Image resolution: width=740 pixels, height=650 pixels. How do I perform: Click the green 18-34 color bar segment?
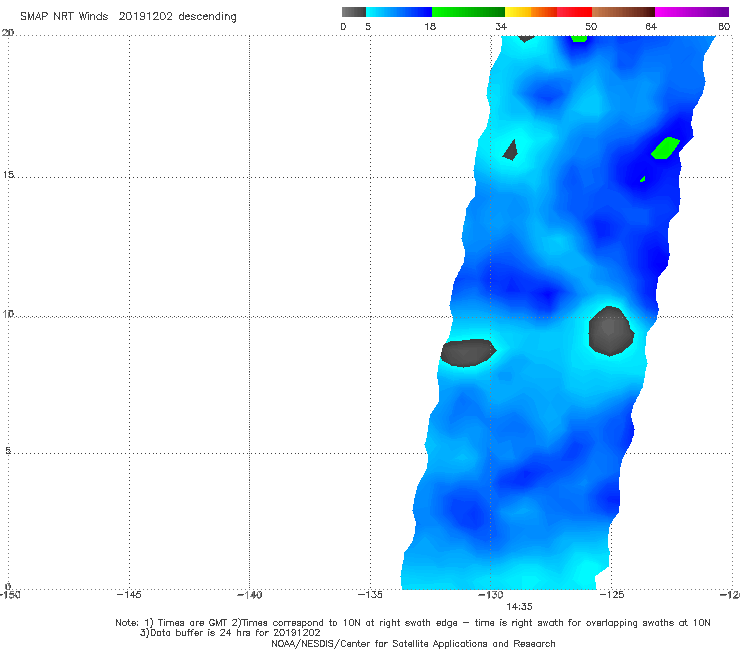click(468, 12)
